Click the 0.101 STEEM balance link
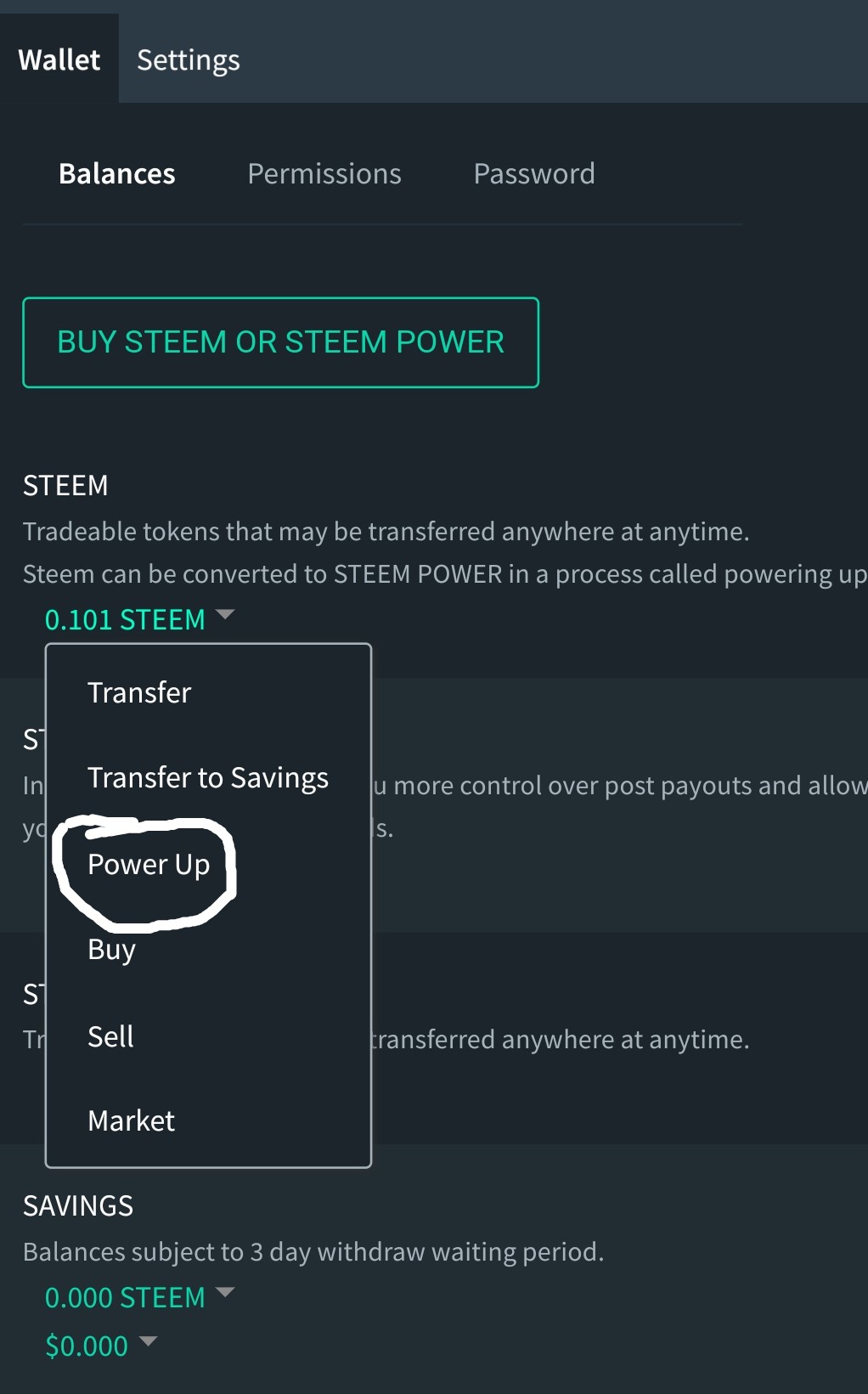 [125, 620]
